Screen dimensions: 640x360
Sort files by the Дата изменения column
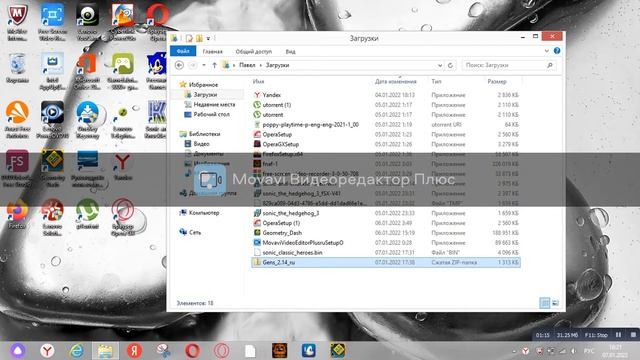point(396,82)
